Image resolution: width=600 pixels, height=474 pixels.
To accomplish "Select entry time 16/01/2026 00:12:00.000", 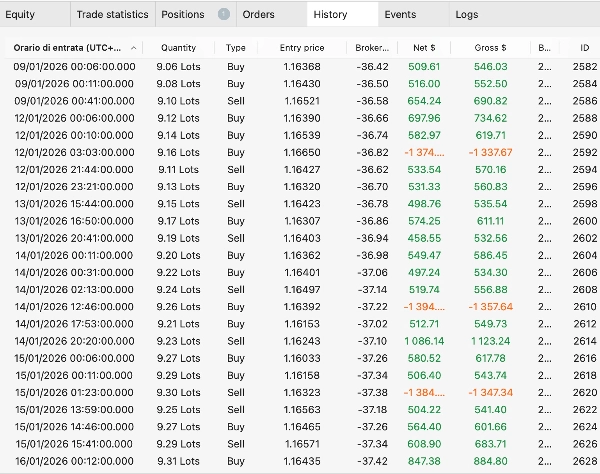I will [74, 461].
